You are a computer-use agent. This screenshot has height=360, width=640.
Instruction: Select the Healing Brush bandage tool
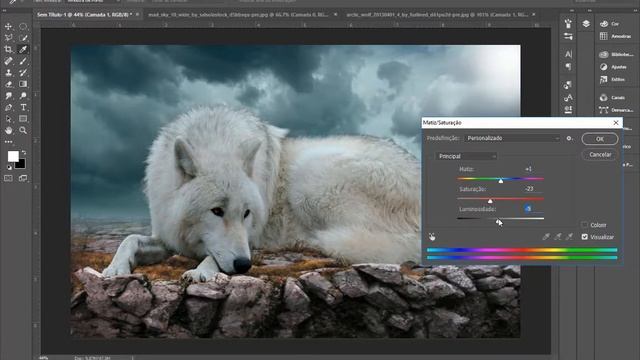click(8, 61)
